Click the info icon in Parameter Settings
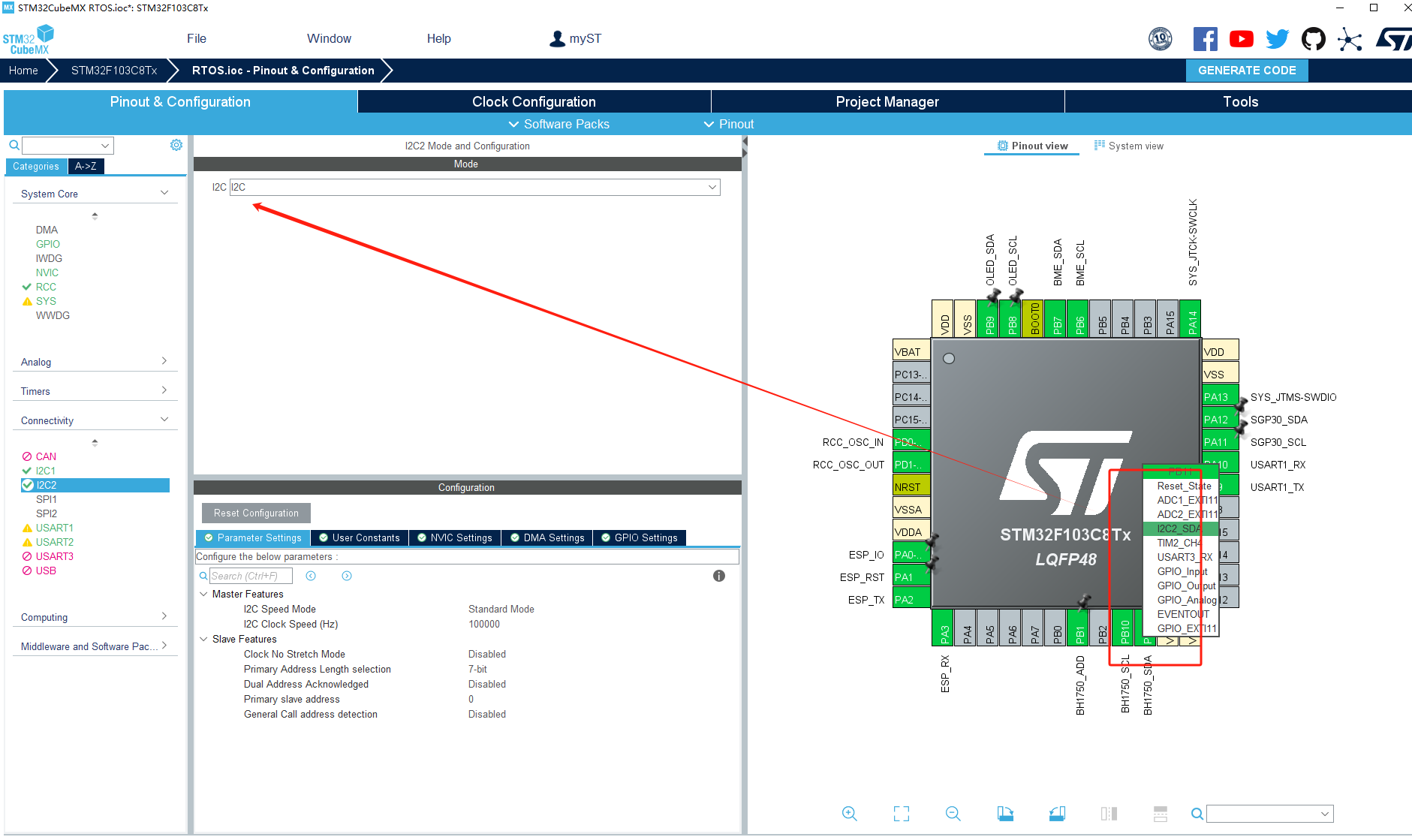 (718, 575)
